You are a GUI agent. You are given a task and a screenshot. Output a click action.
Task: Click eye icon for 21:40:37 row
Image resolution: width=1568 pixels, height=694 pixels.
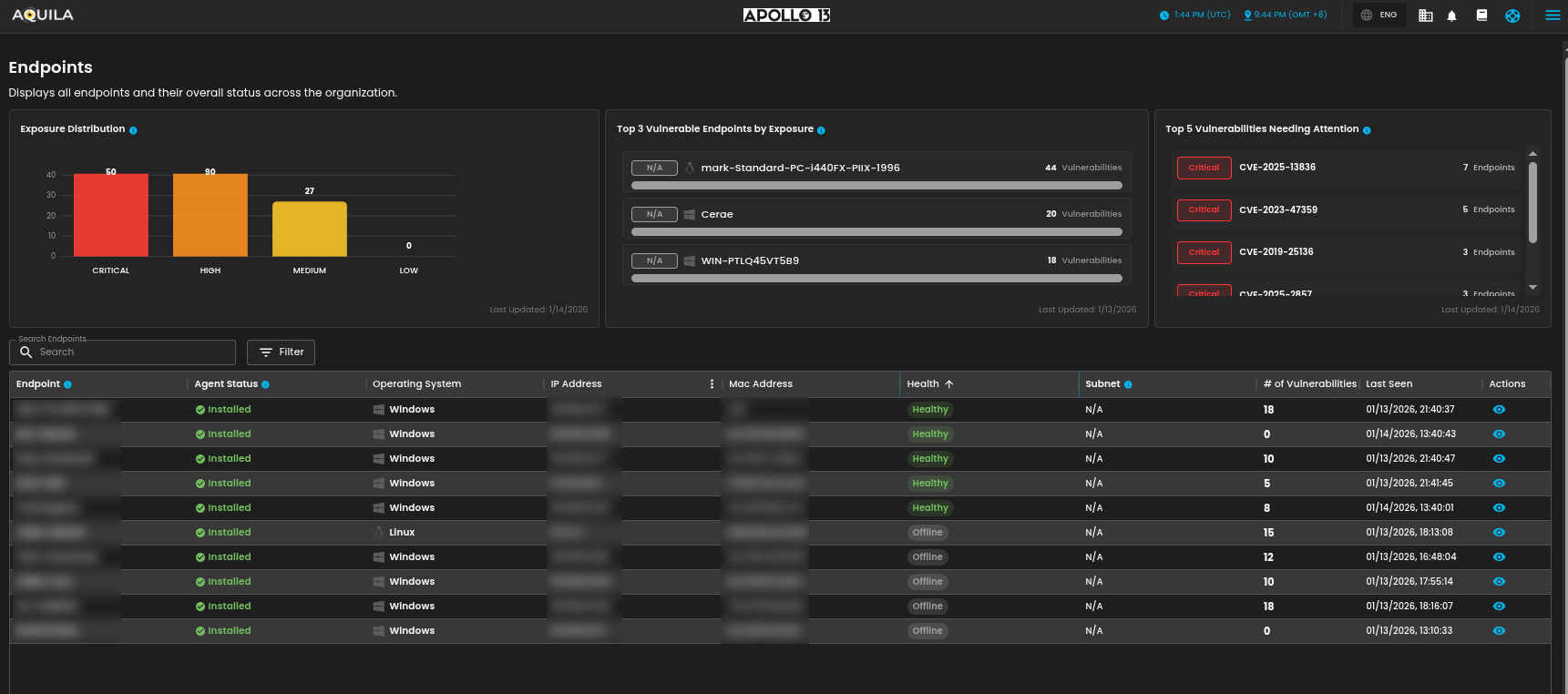[1499, 410]
